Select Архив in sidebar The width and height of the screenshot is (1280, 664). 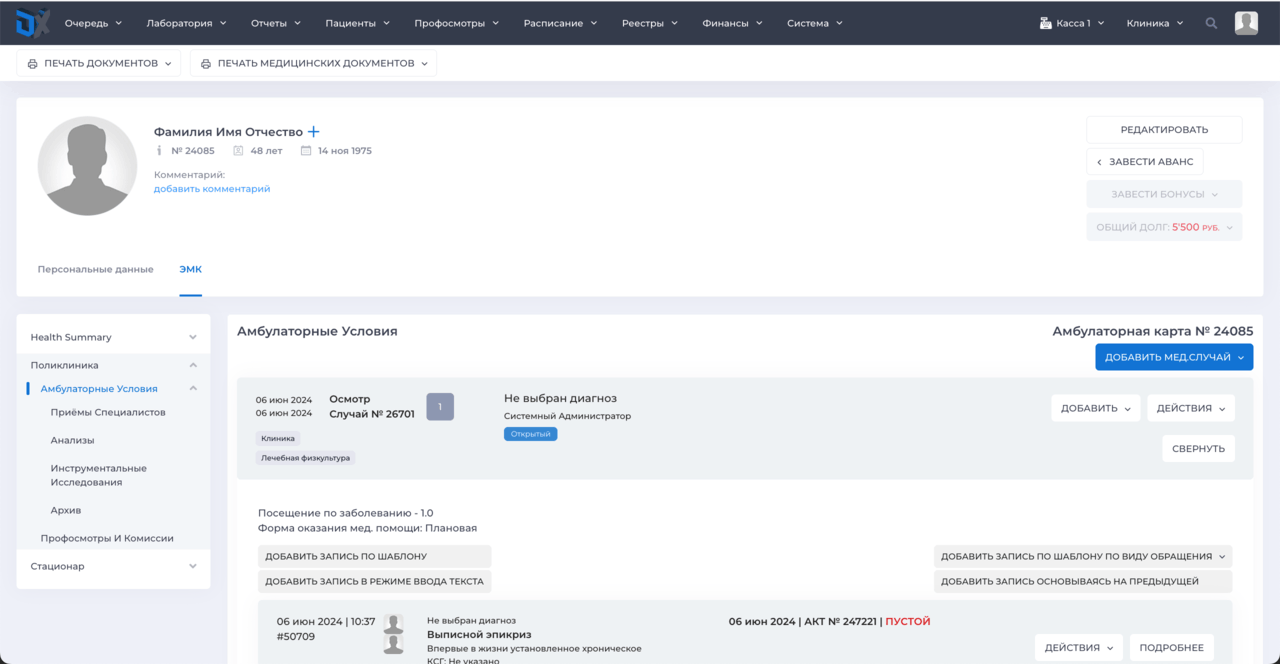click(x=66, y=510)
